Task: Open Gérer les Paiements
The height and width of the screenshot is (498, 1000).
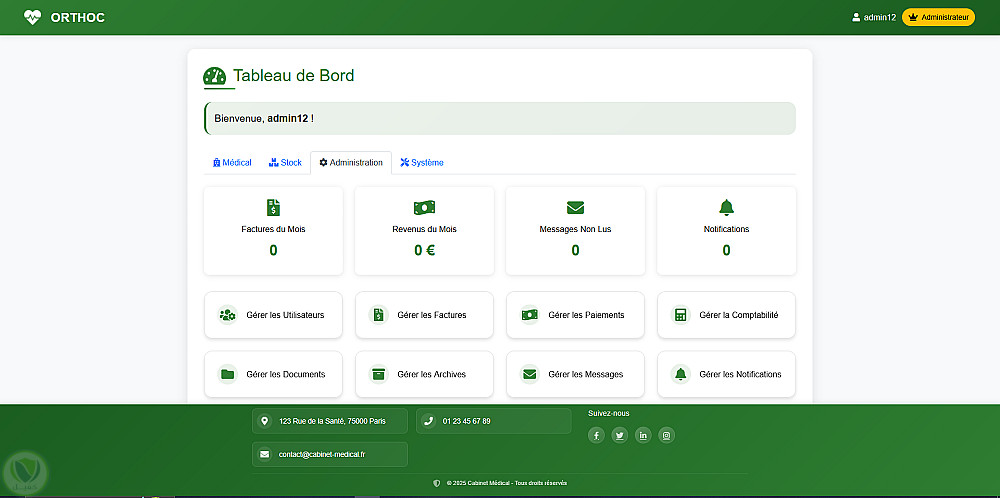Action: [575, 315]
